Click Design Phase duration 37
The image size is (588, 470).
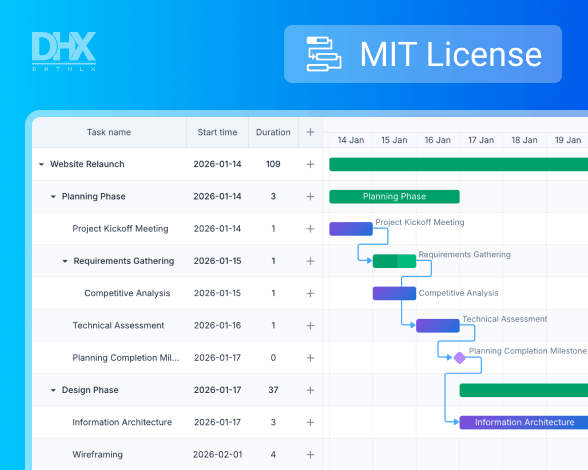(273, 390)
